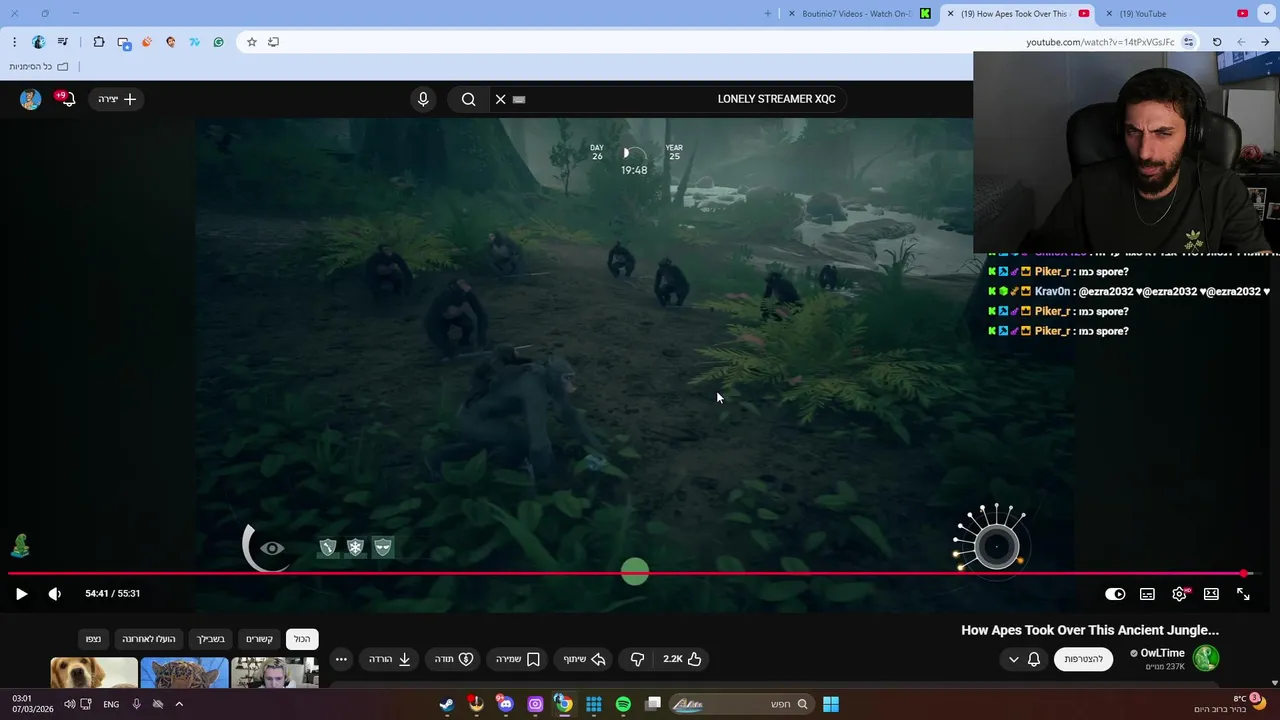Open the three-dot more actions menu
This screenshot has width=1280, height=720.
341,659
